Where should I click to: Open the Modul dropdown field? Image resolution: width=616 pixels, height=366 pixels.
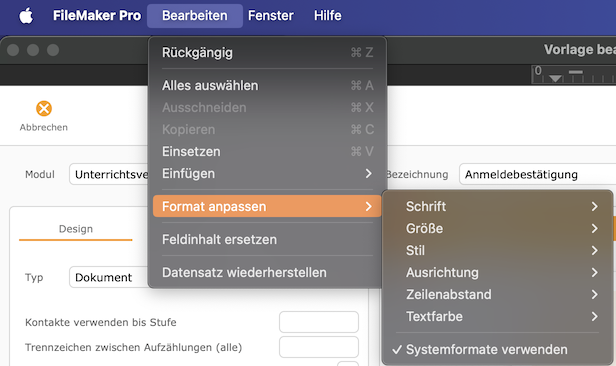tap(109, 174)
